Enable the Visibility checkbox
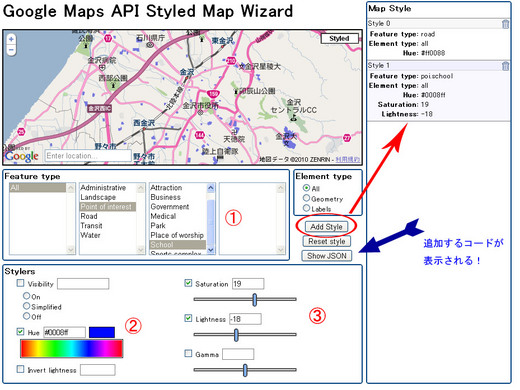520x390 pixels. click(20, 283)
